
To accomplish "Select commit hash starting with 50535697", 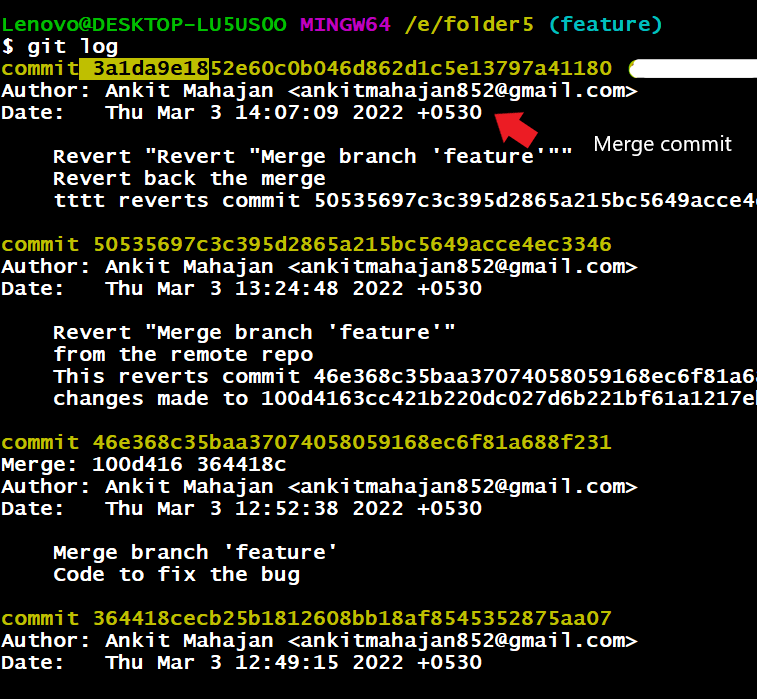I will click(352, 244).
